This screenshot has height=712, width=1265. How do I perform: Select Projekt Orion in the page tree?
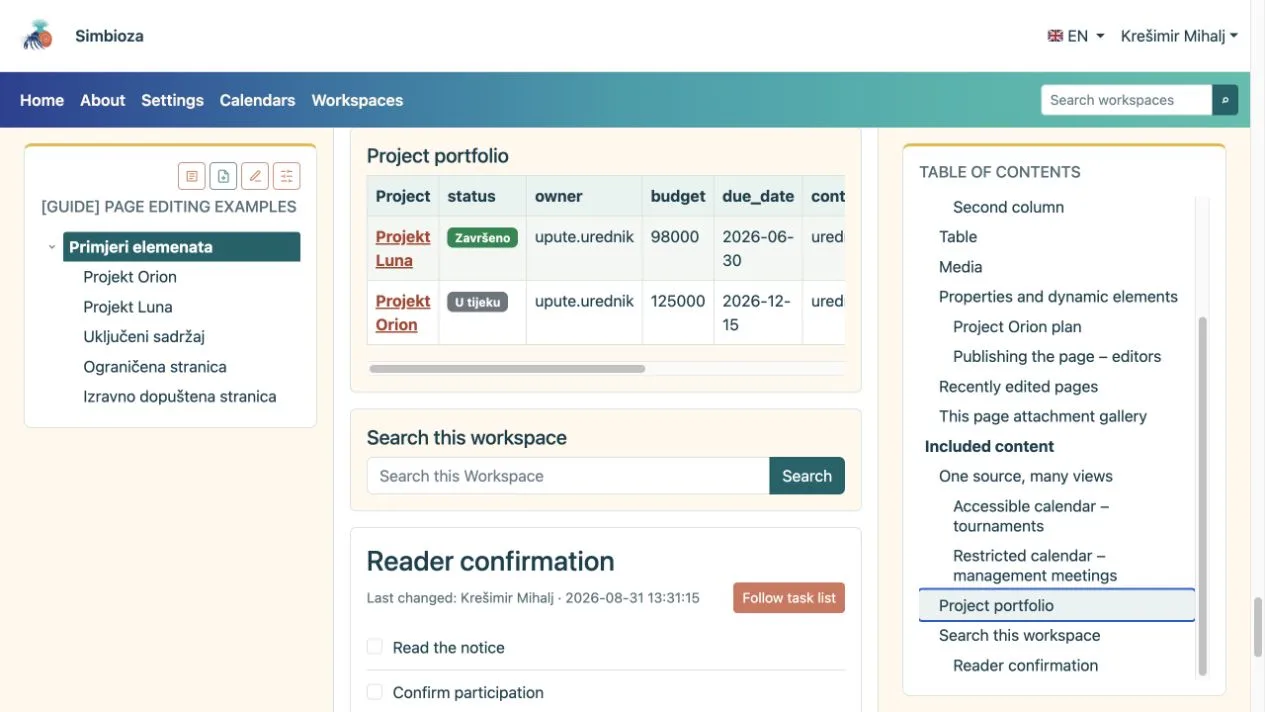130,277
